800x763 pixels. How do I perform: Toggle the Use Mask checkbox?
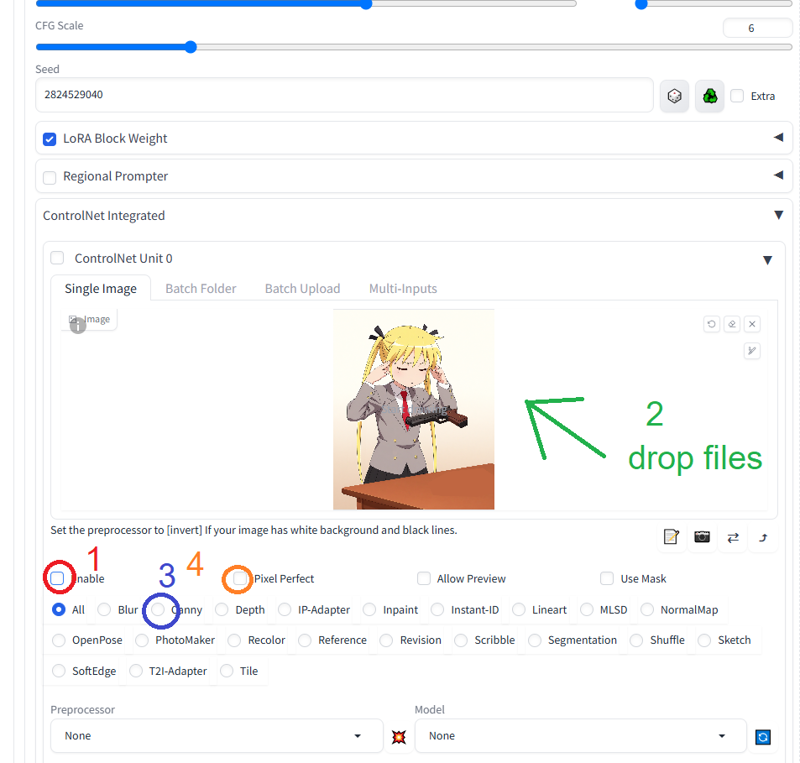(607, 578)
